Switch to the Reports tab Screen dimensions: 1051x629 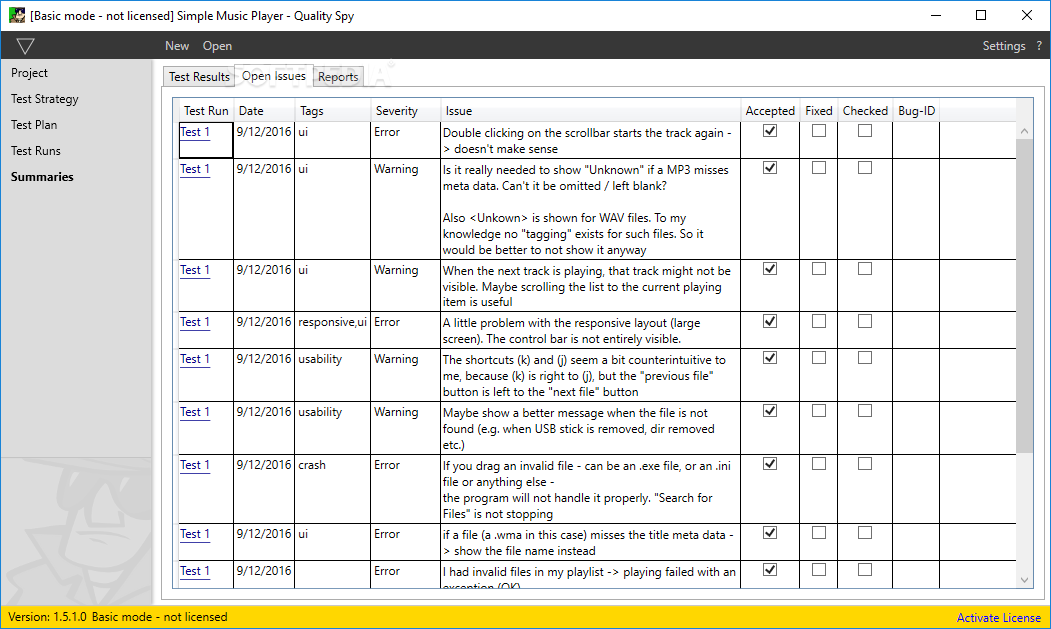pyautogui.click(x=338, y=76)
